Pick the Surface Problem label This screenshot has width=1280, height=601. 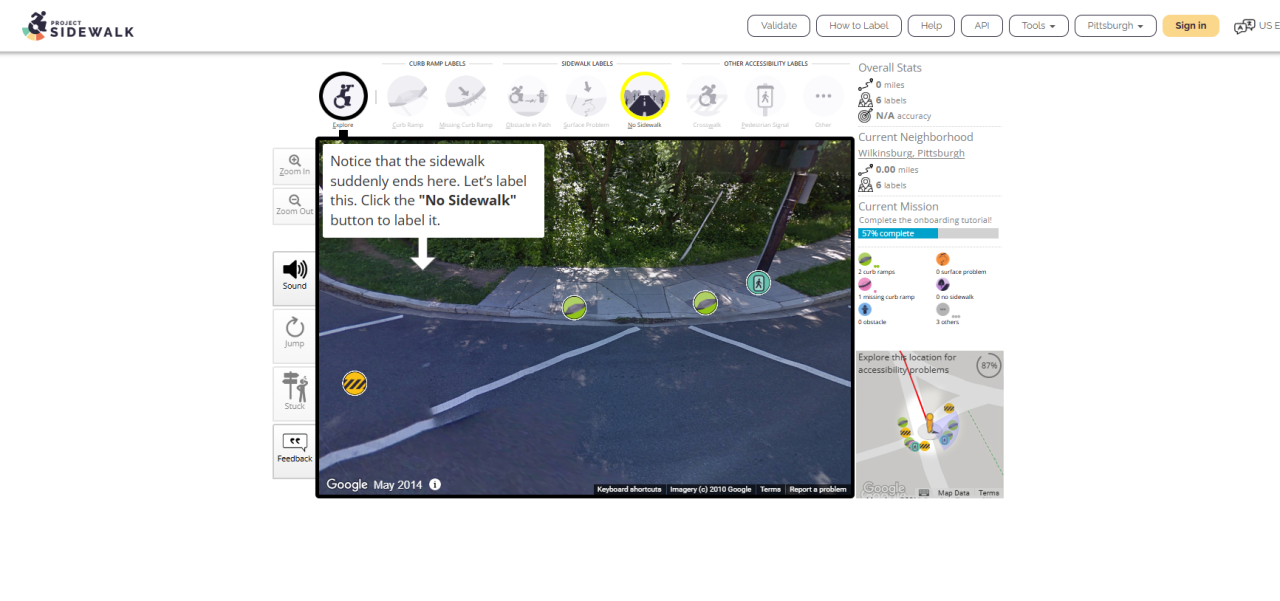pos(586,96)
